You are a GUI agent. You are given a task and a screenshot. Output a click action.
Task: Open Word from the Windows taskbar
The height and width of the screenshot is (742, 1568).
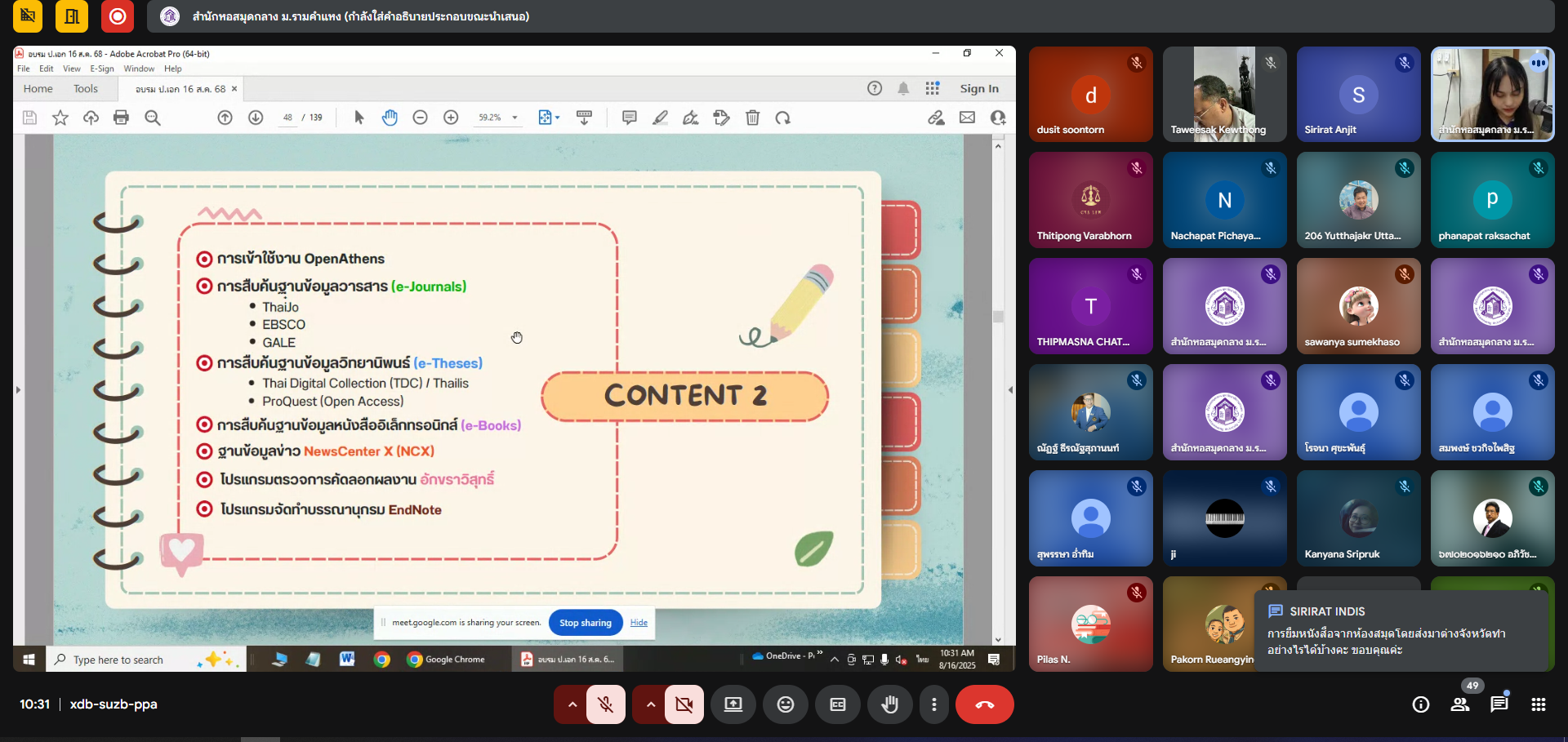(x=347, y=660)
